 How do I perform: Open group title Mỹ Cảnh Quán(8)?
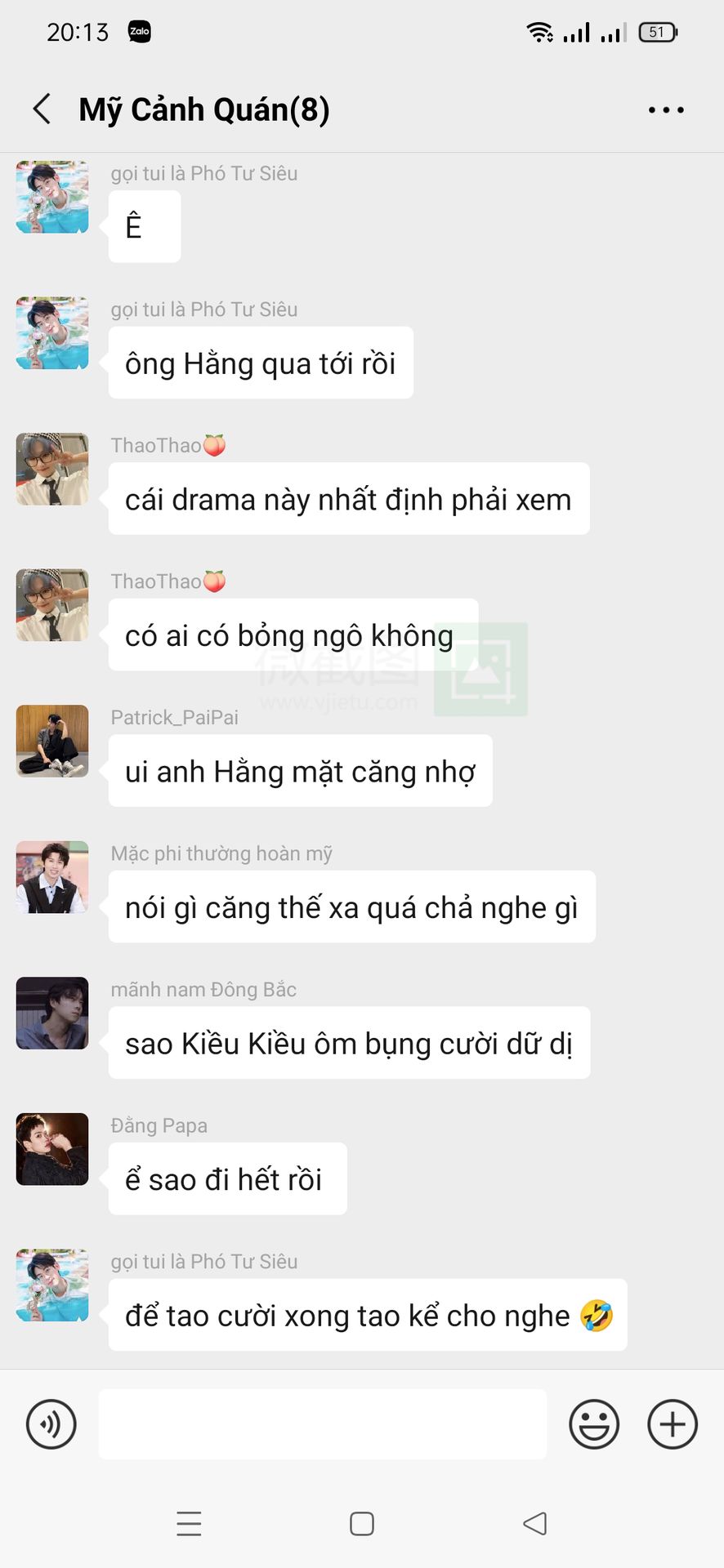(x=204, y=109)
